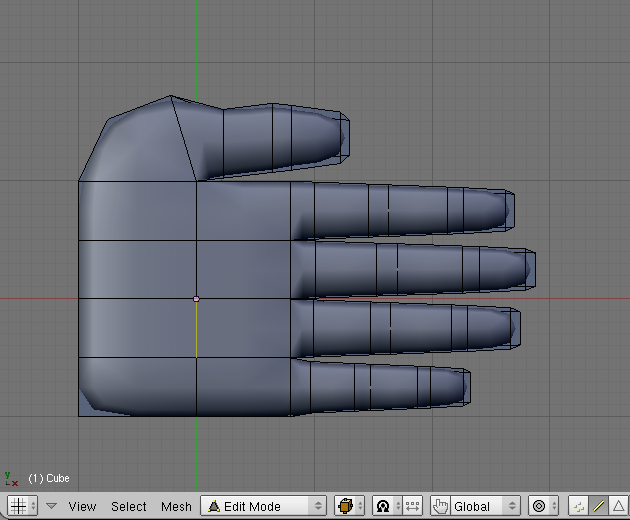630x520 pixels.
Task: Open the Select menu
Action: point(129,506)
